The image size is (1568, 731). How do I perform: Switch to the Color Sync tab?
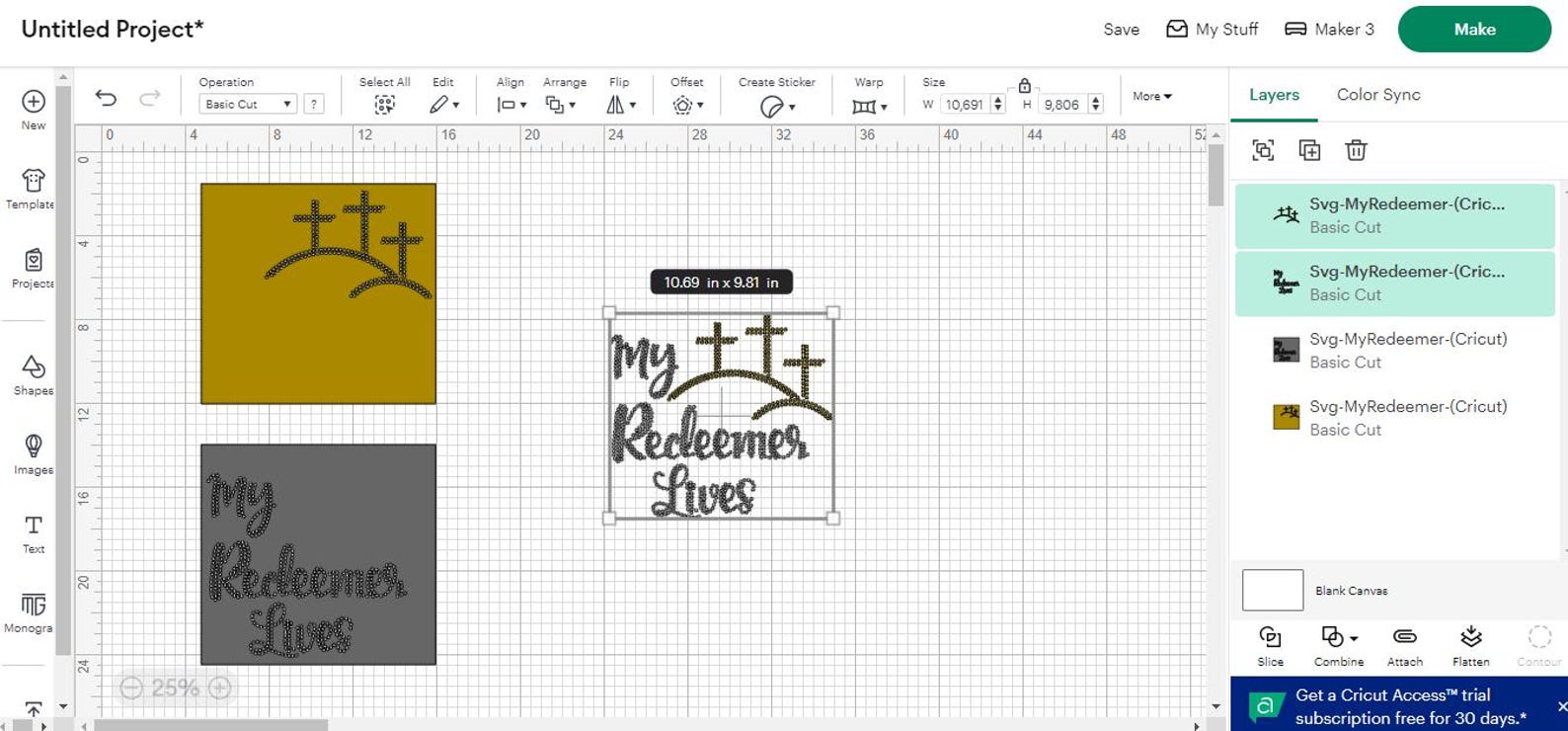click(1378, 95)
